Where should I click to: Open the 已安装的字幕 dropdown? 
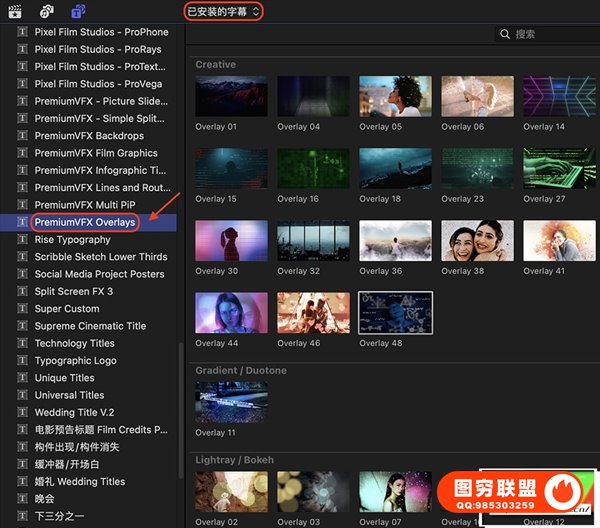(224, 11)
